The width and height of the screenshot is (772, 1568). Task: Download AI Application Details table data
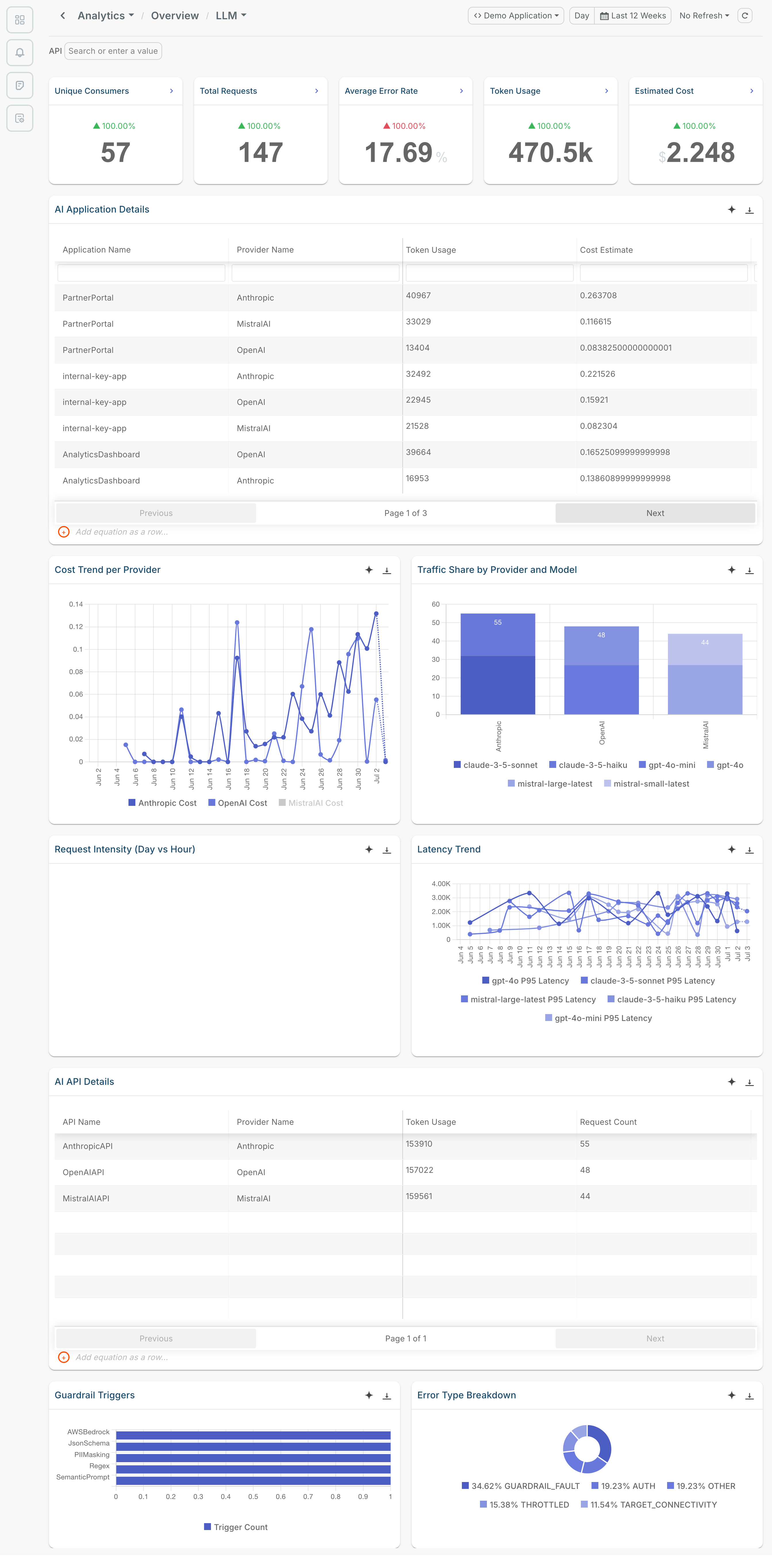(750, 210)
